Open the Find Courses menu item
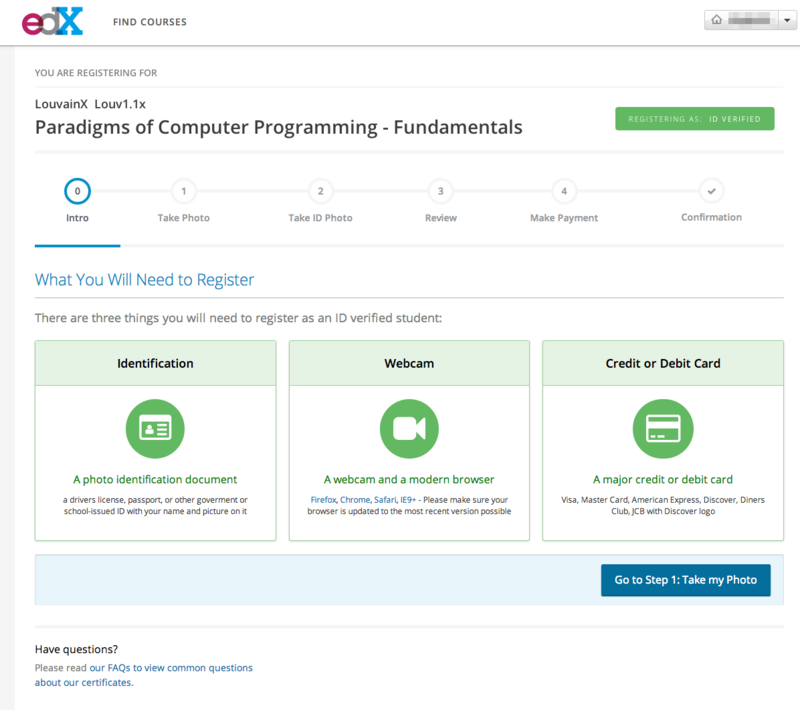Image resolution: width=800 pixels, height=710 pixels. click(149, 22)
